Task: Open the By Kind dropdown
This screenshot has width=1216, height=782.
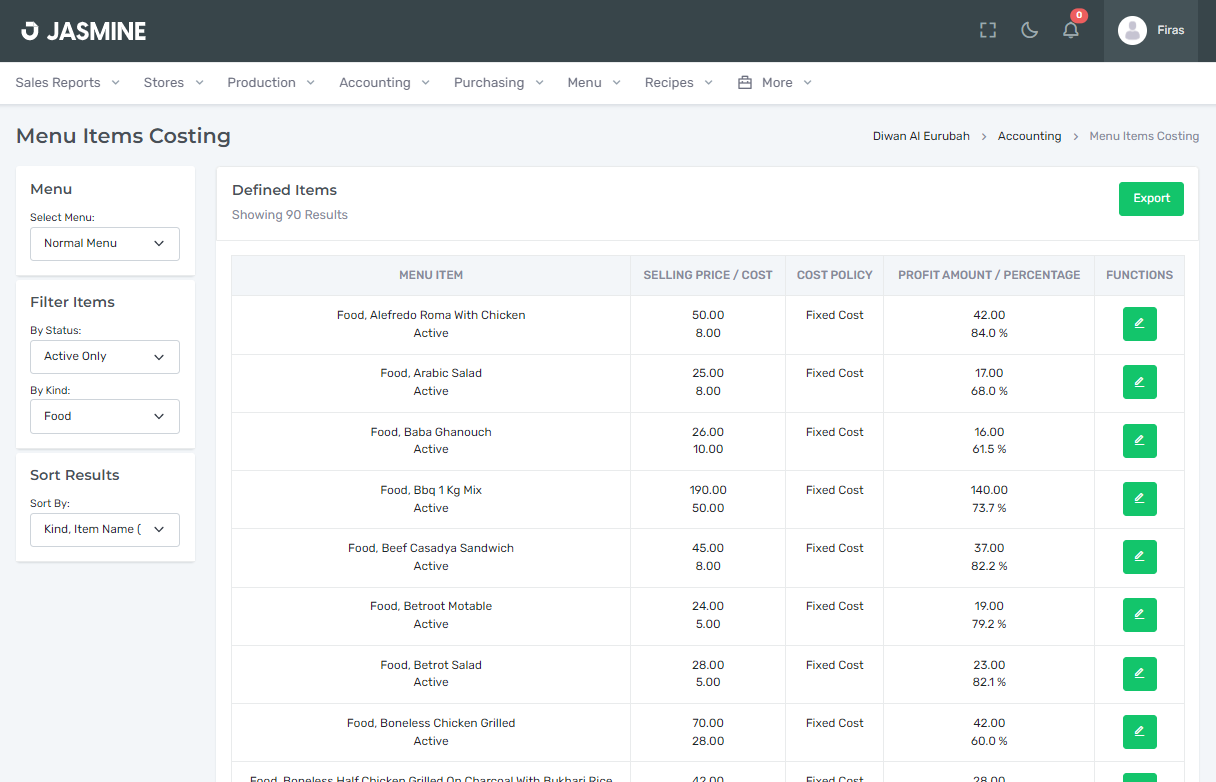Action: pyautogui.click(x=105, y=417)
